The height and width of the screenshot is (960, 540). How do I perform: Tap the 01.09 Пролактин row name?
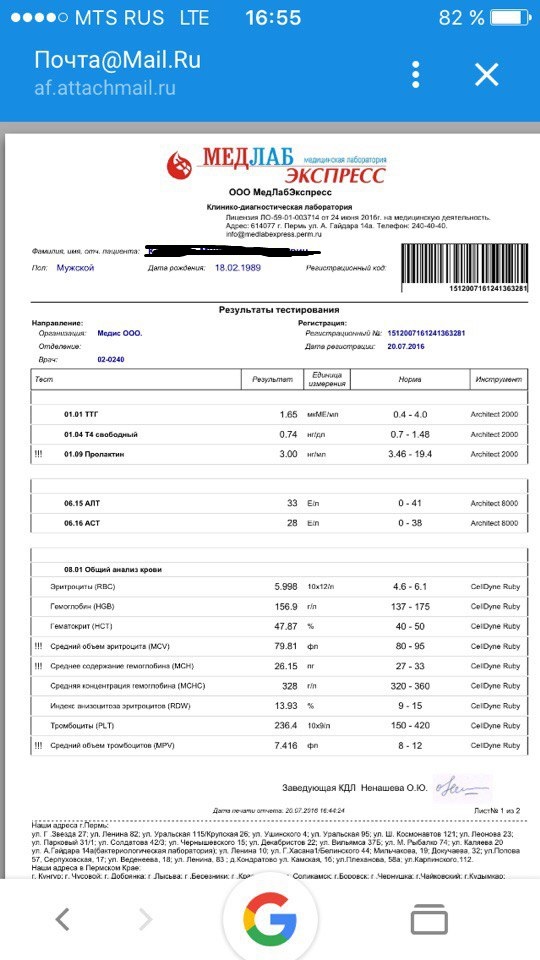click(x=94, y=454)
